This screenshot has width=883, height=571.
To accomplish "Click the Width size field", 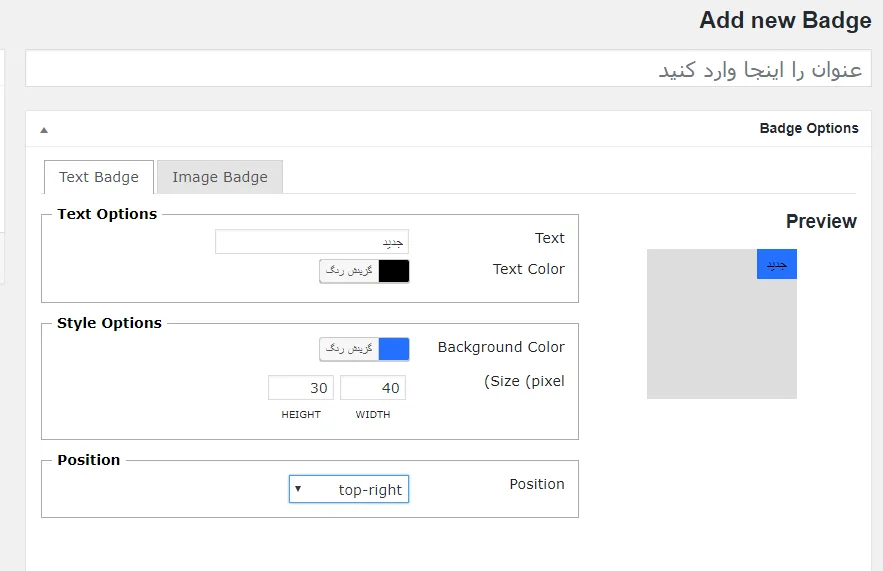I will click(x=373, y=387).
